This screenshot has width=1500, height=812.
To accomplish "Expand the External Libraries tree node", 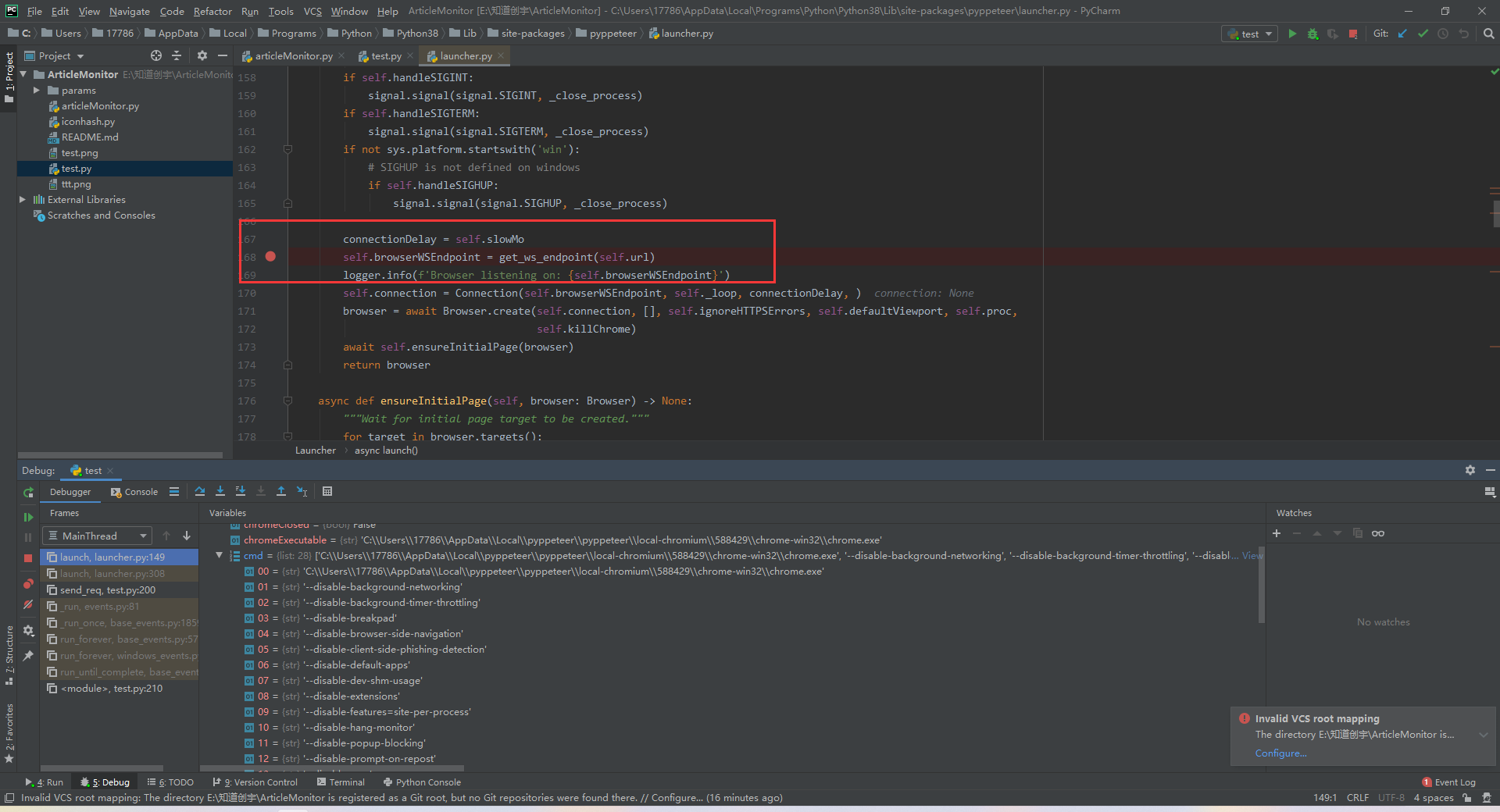I will tap(23, 199).
